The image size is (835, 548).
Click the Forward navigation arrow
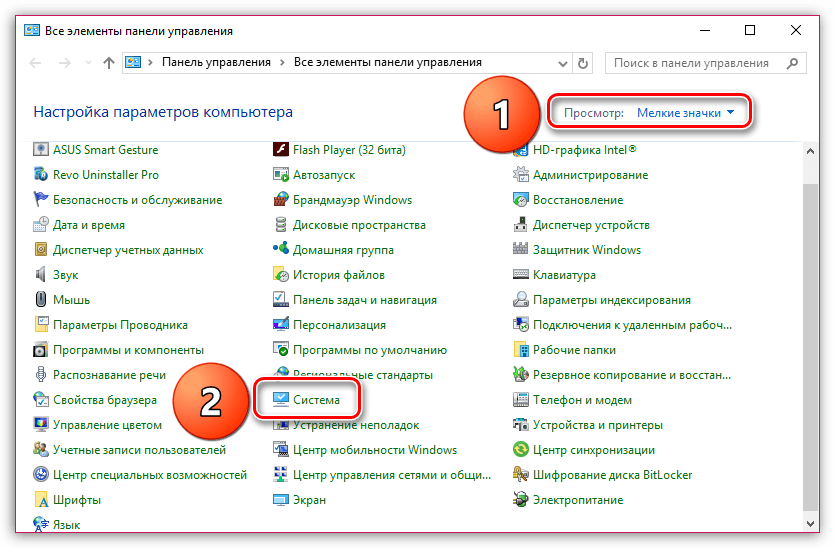pyautogui.click(x=64, y=63)
